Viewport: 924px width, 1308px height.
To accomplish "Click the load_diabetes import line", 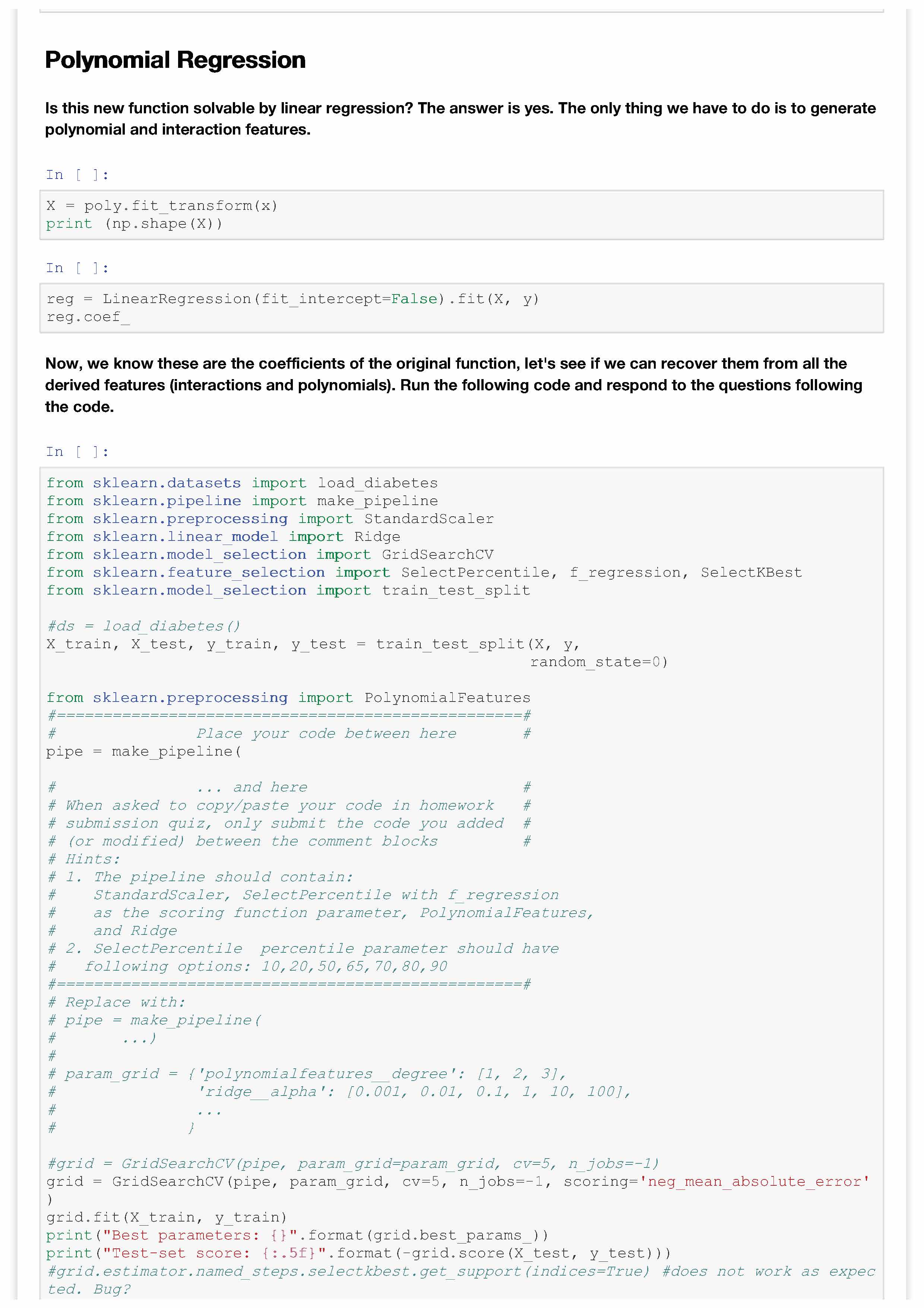I will click(242, 483).
